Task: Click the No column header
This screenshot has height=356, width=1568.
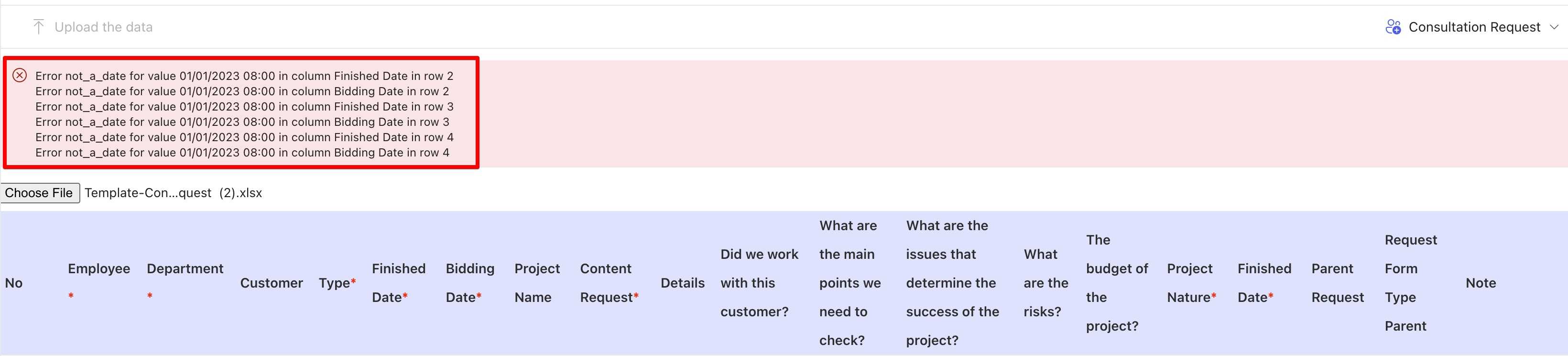Action: click(x=13, y=283)
